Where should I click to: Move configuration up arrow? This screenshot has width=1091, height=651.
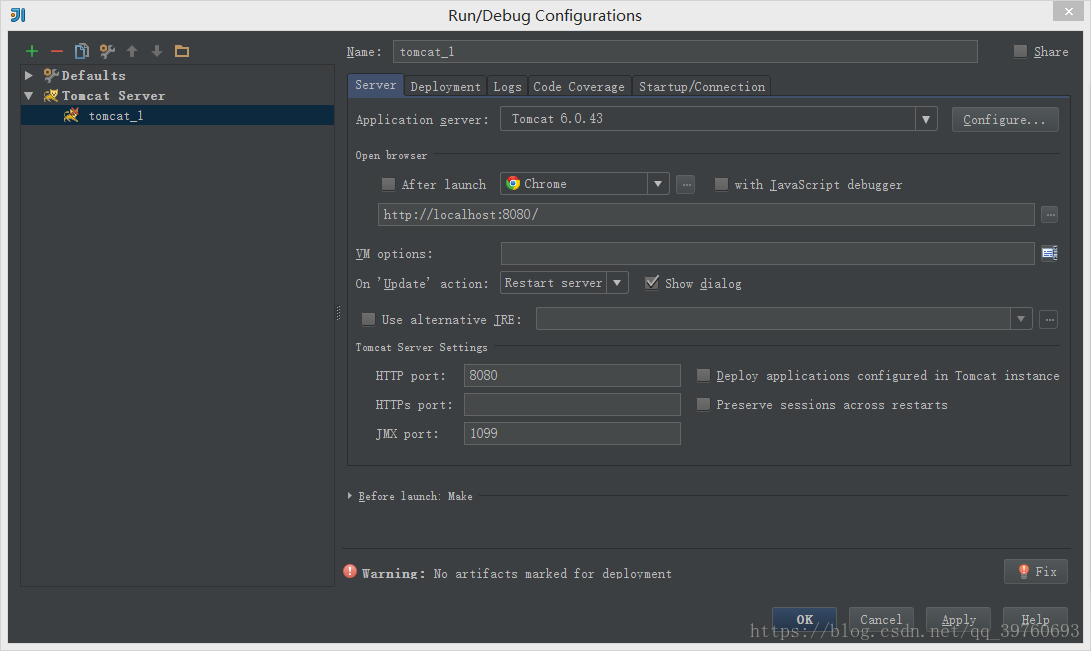132,51
